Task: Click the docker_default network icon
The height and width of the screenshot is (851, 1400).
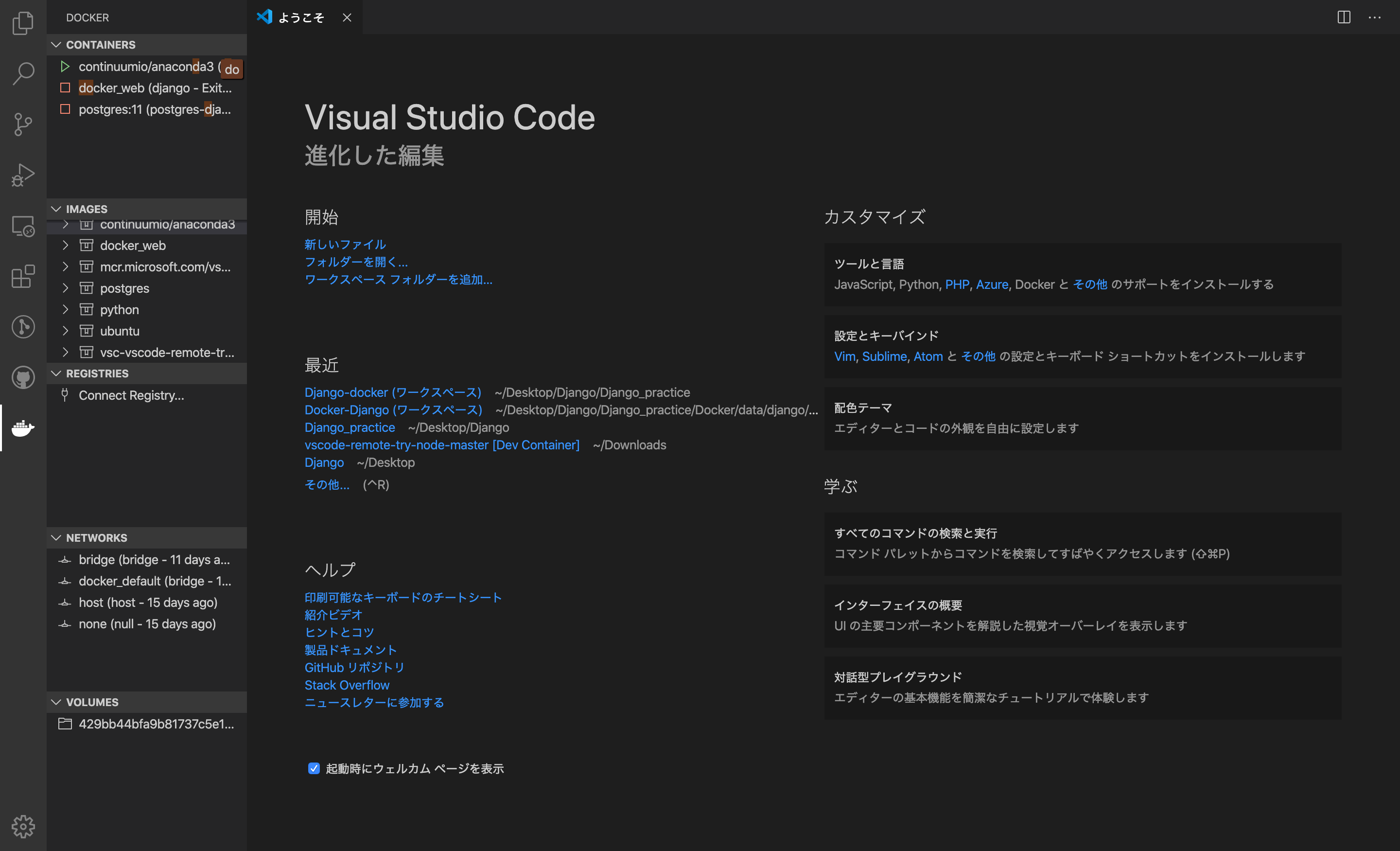Action: tap(65, 581)
